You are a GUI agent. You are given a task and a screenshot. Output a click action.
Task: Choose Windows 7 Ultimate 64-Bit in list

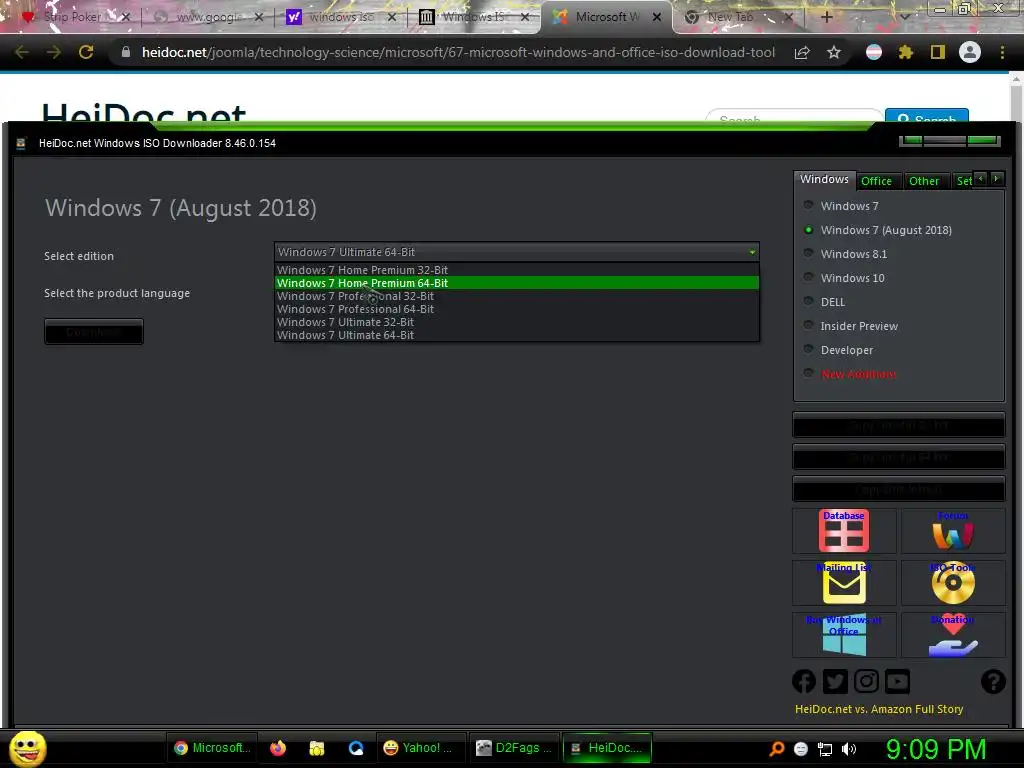pyautogui.click(x=517, y=335)
